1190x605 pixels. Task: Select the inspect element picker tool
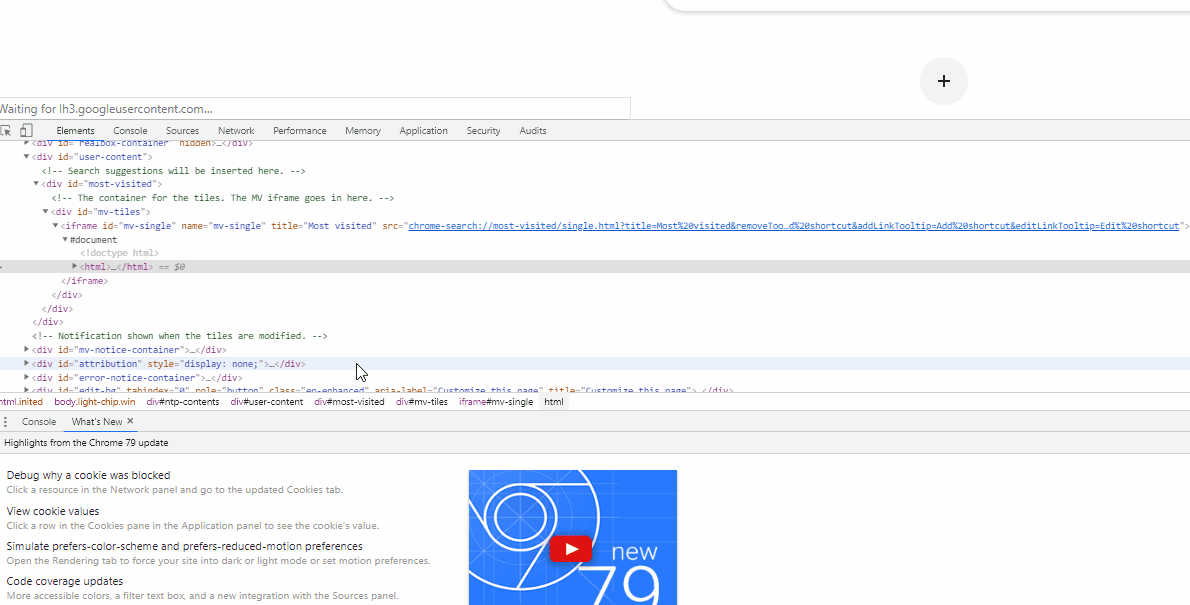click(x=8, y=130)
